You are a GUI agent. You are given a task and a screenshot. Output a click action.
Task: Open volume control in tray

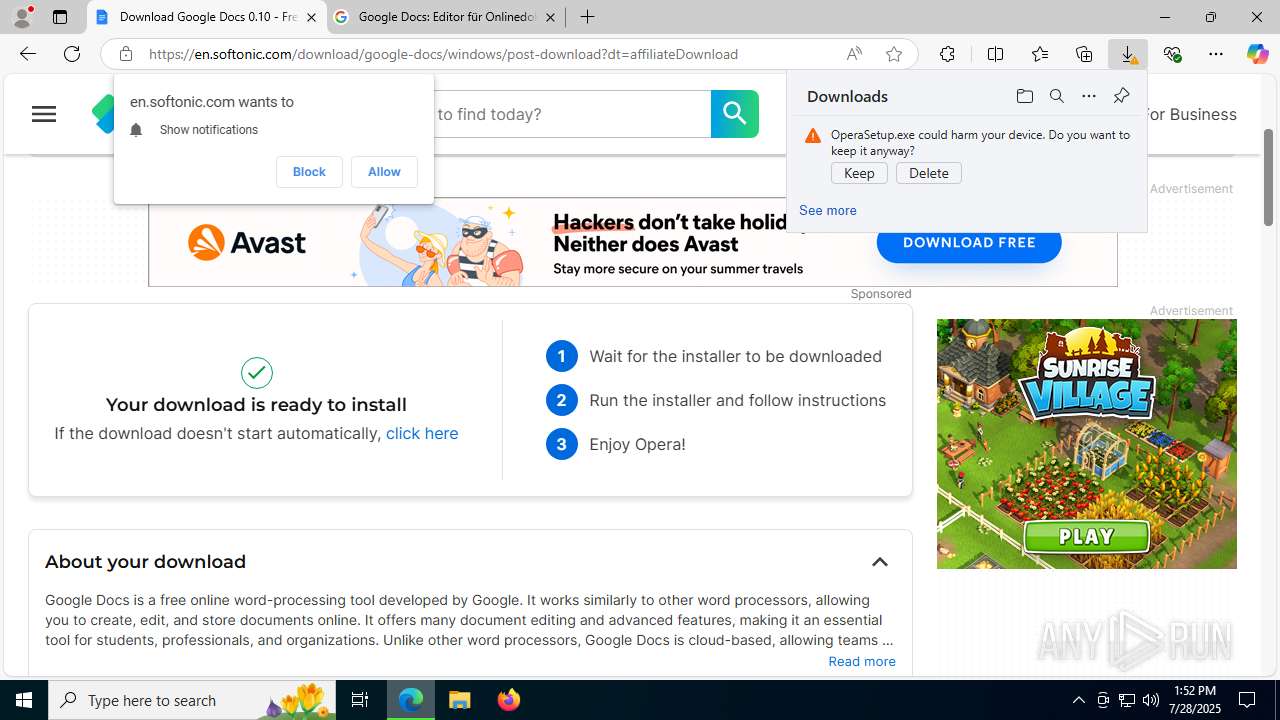click(x=1151, y=700)
